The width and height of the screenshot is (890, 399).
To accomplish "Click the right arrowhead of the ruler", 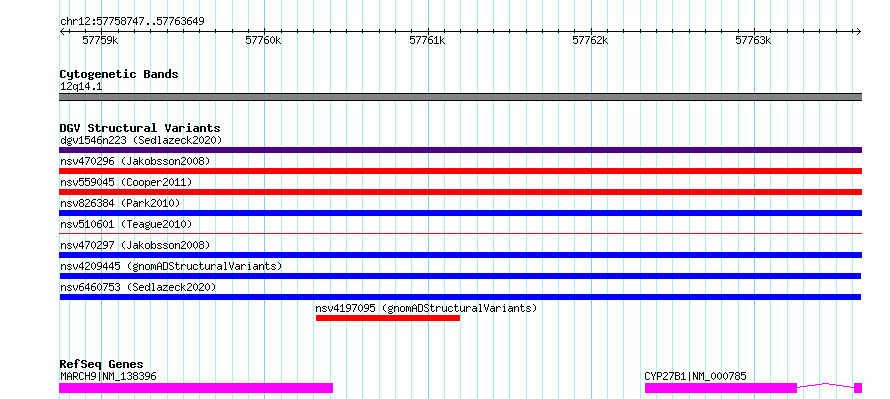I will (859, 32).
